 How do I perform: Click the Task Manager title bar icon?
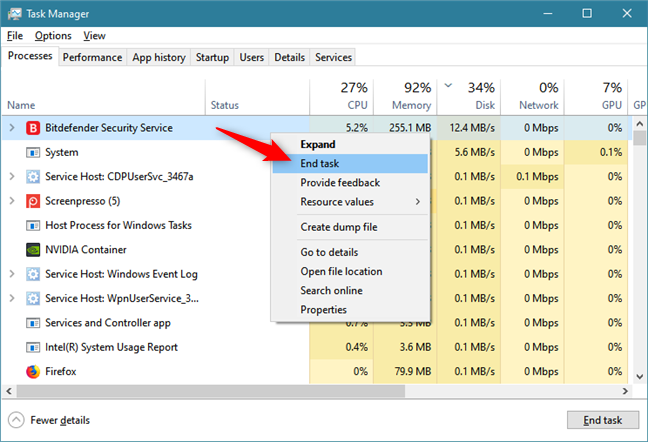[x=14, y=14]
